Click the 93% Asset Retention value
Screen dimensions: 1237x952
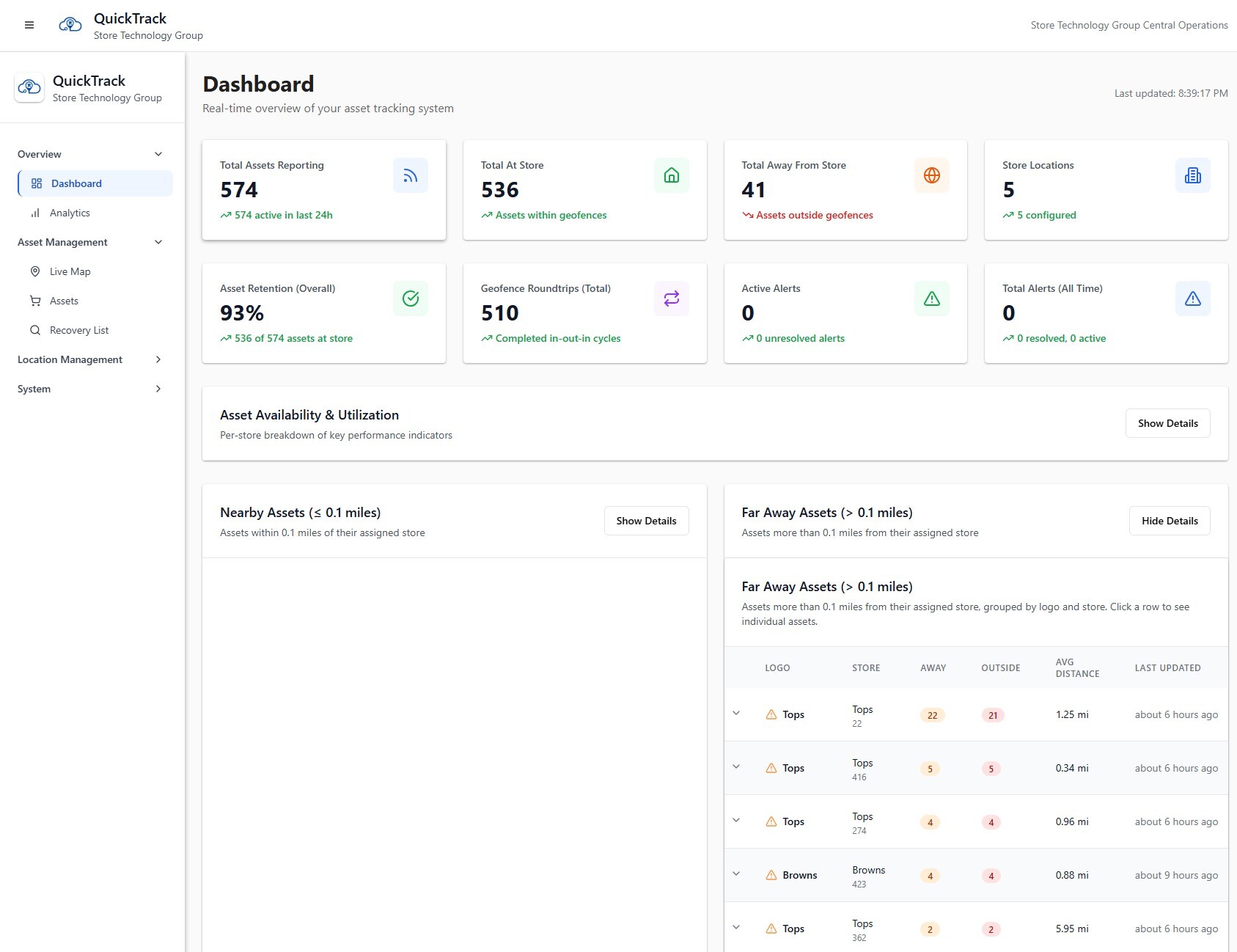(241, 313)
